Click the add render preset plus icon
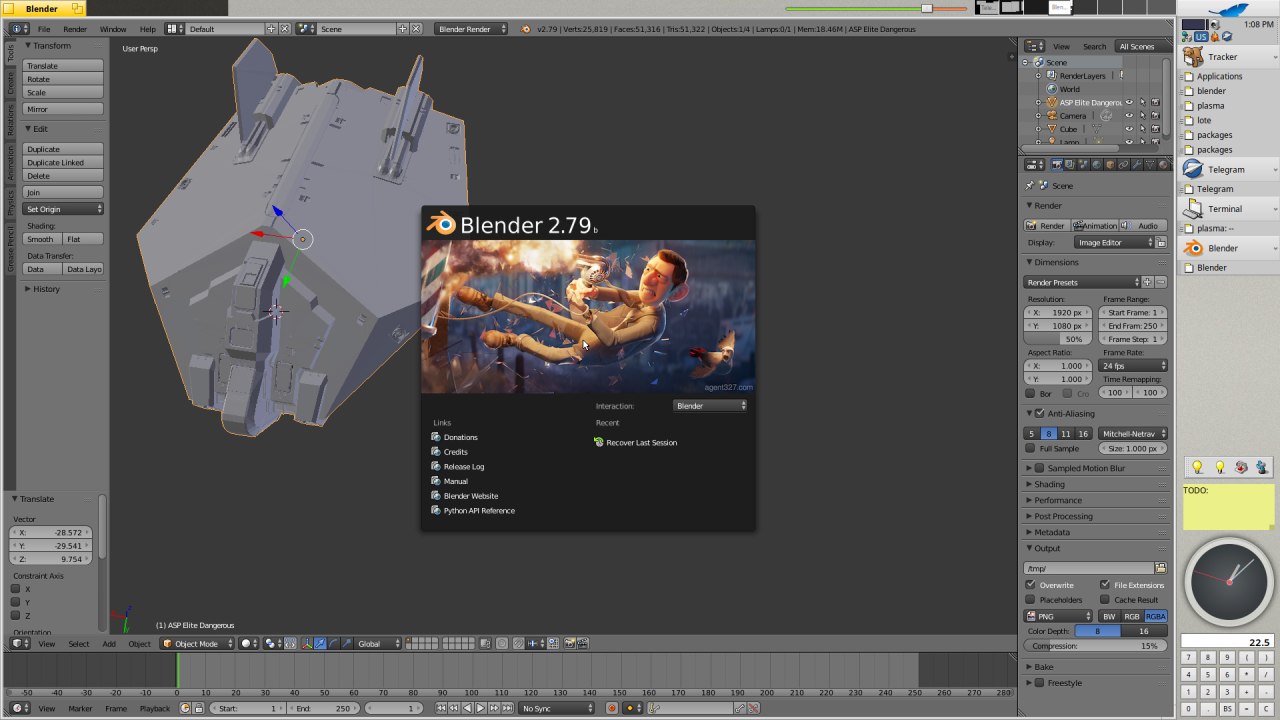 point(1147,282)
